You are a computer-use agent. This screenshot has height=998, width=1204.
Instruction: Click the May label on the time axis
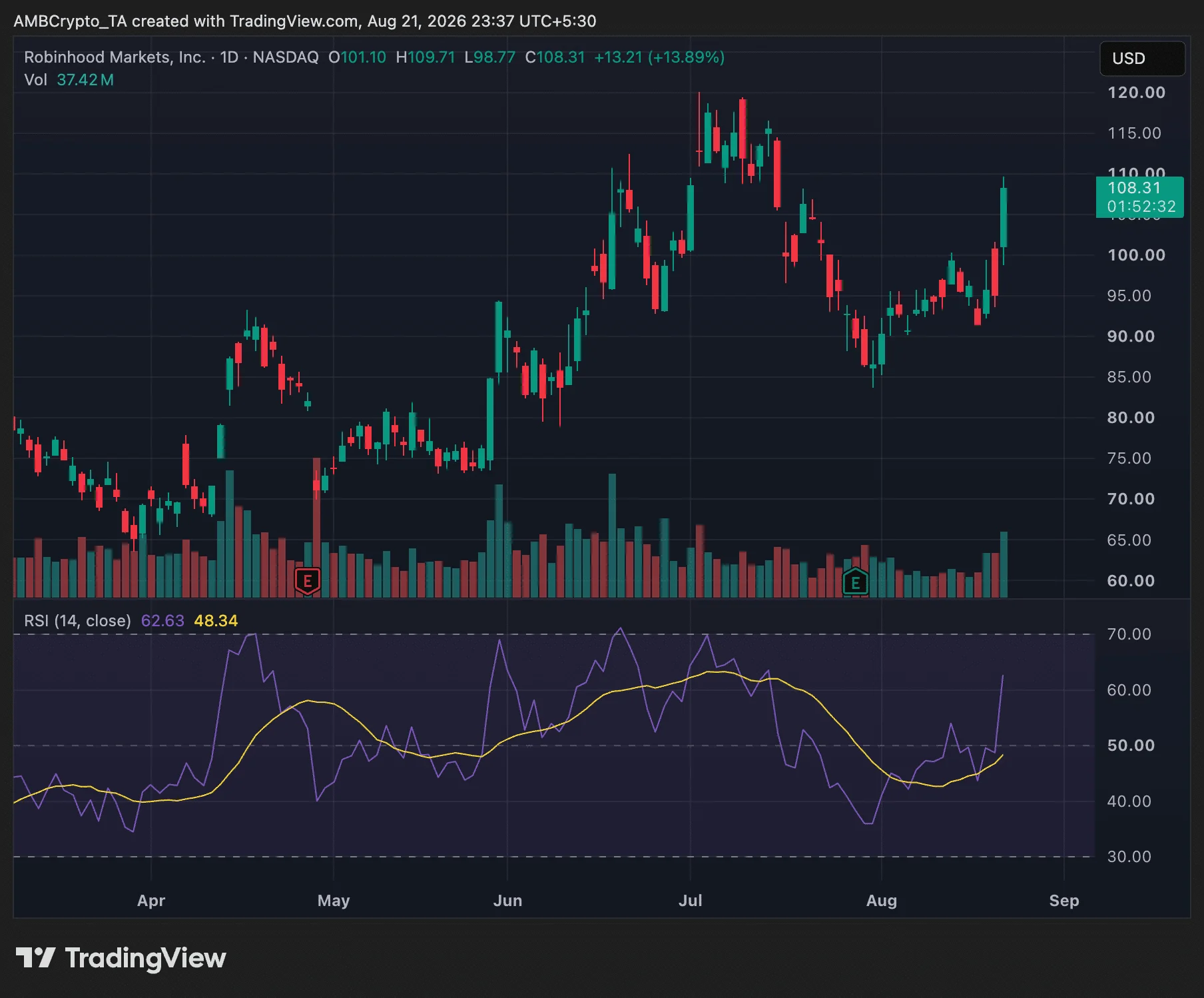(334, 901)
